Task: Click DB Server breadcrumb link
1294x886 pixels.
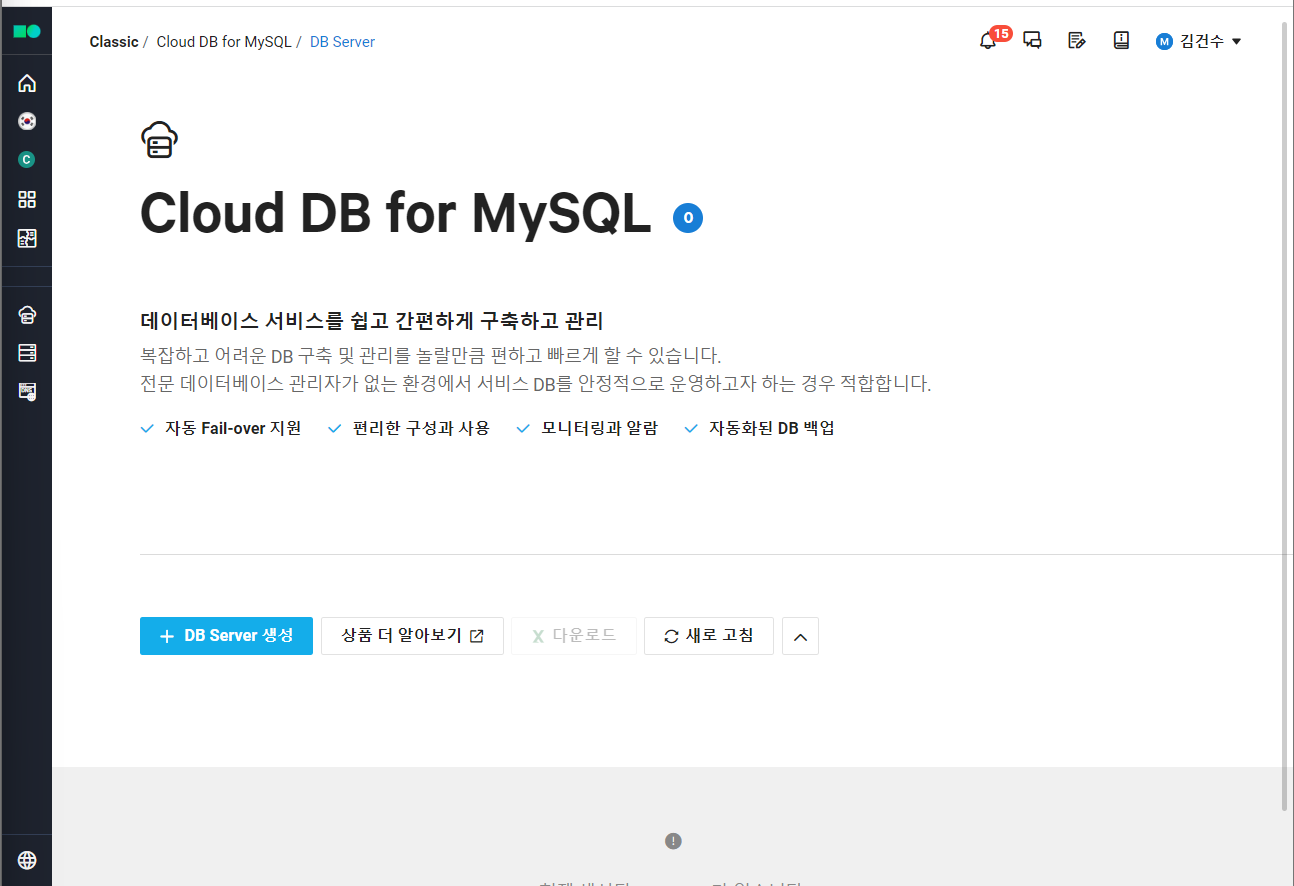Action: (342, 42)
